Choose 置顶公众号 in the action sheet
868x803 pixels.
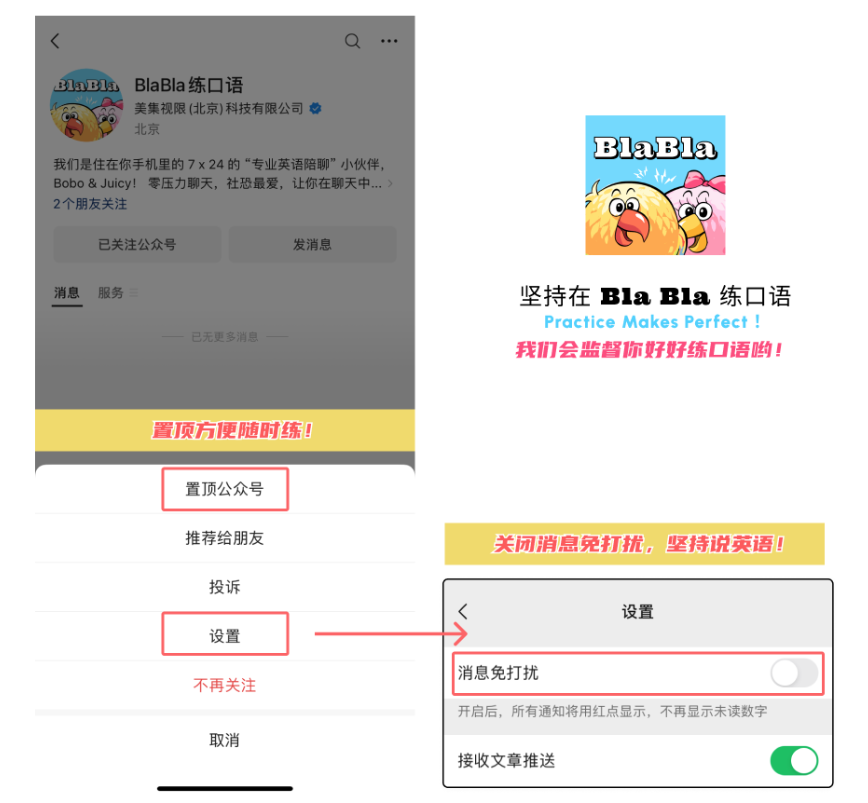225,489
